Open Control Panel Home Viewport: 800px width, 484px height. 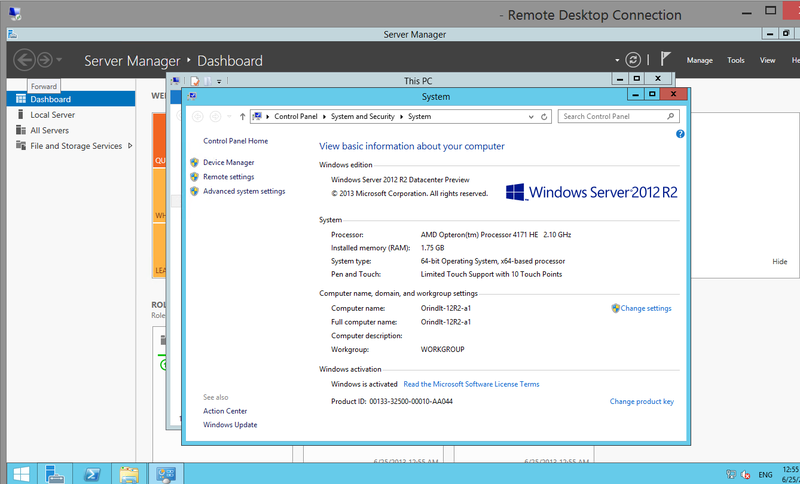[235, 141]
